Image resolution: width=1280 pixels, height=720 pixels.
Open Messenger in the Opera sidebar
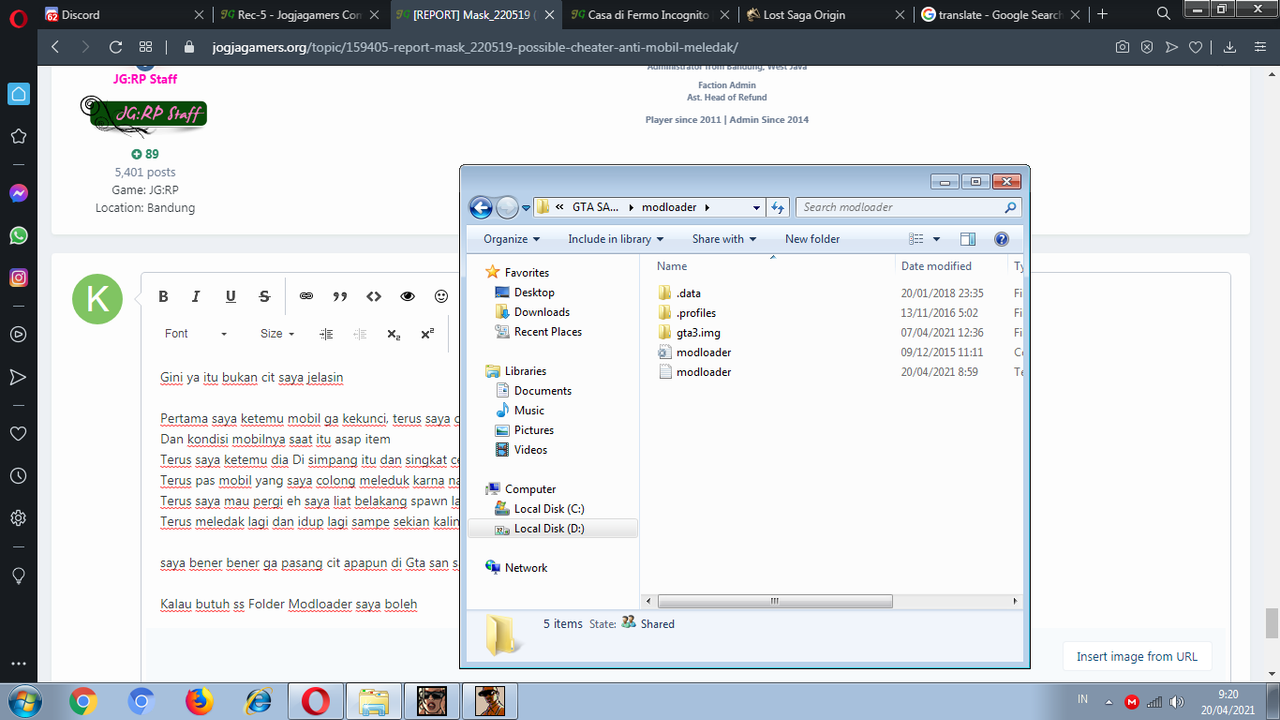click(x=18, y=193)
